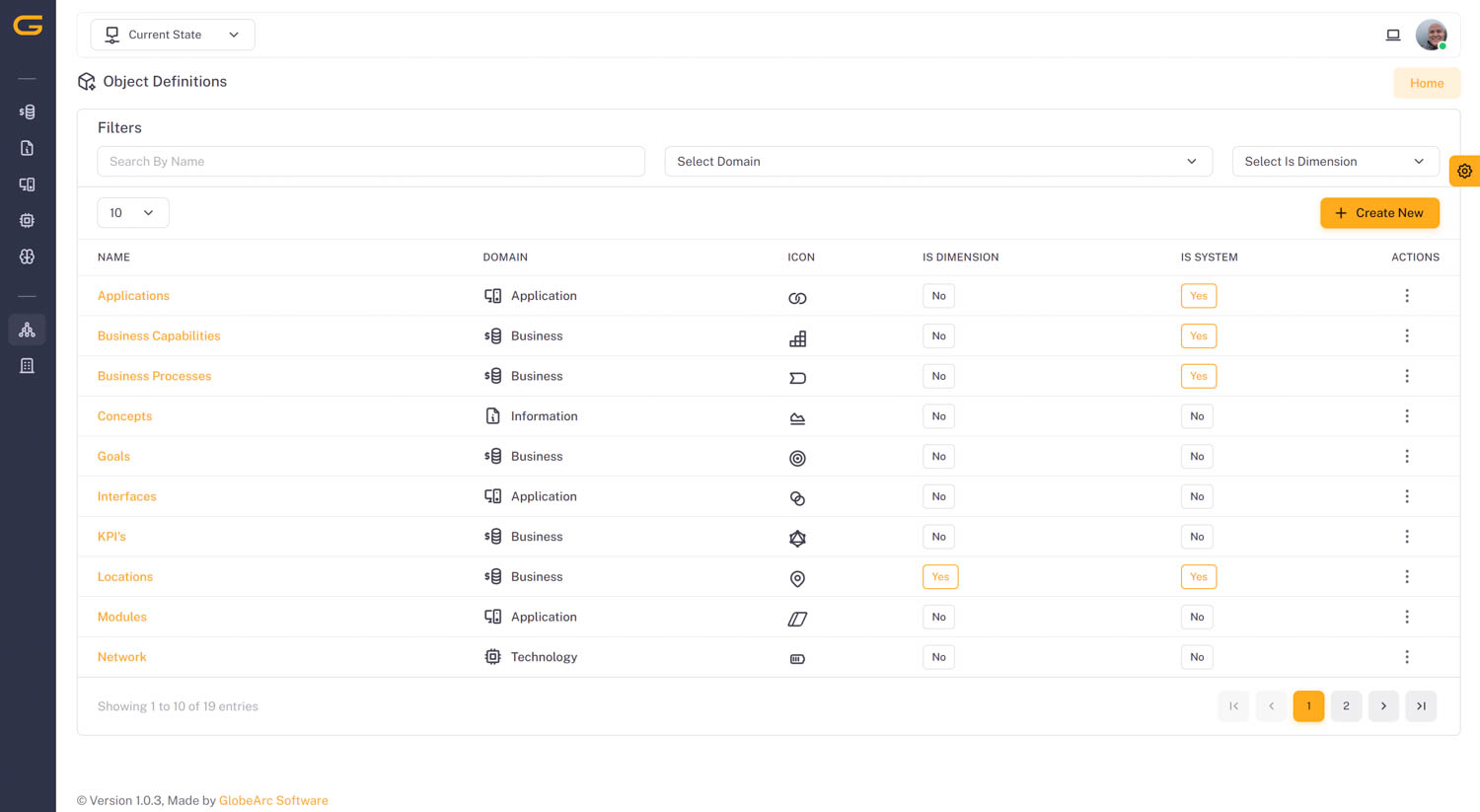Go to page 2 of results

1345,706
